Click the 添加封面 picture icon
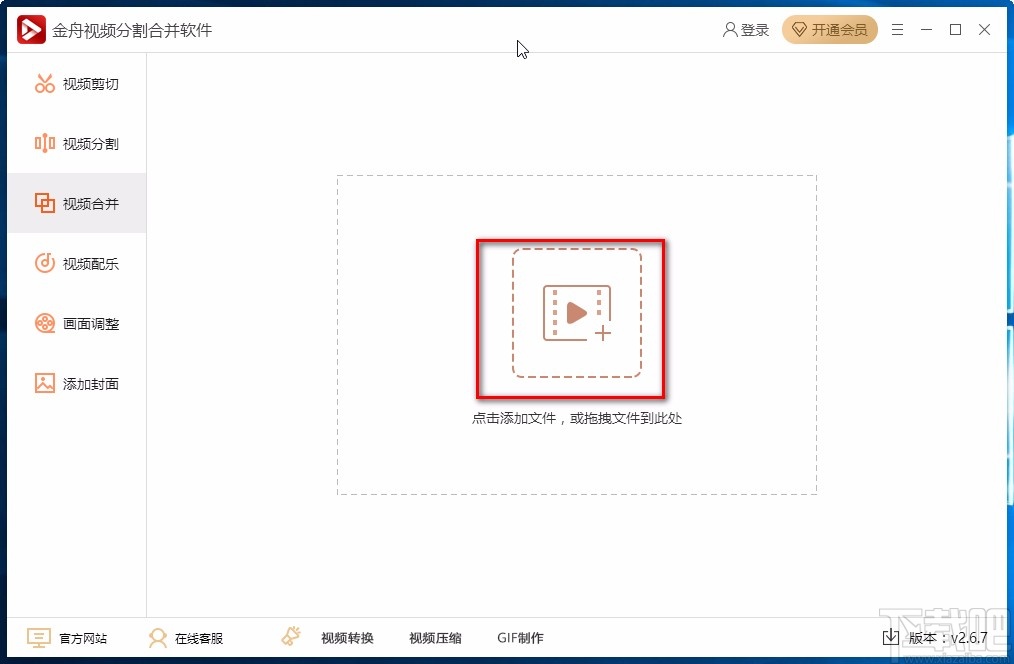 point(45,383)
